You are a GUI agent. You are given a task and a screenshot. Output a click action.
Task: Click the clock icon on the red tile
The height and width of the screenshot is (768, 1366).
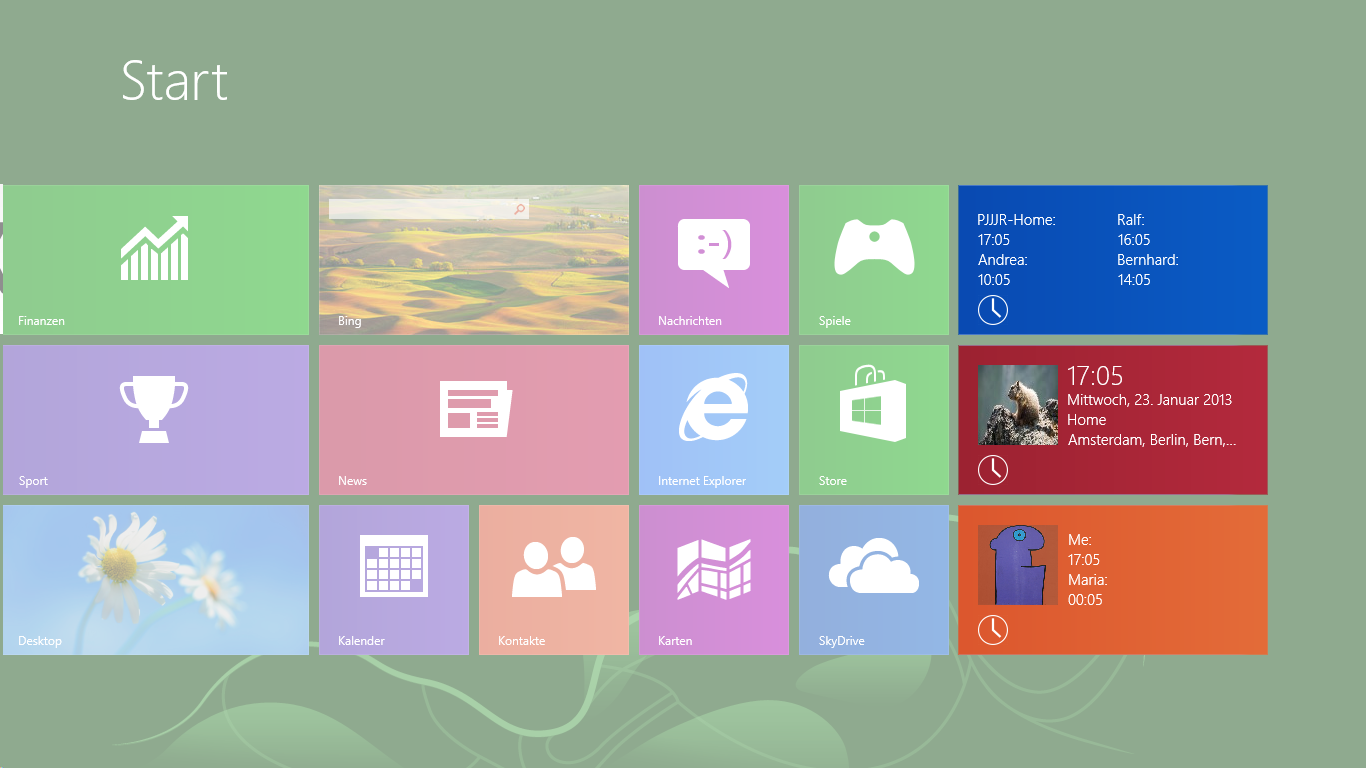coord(992,469)
